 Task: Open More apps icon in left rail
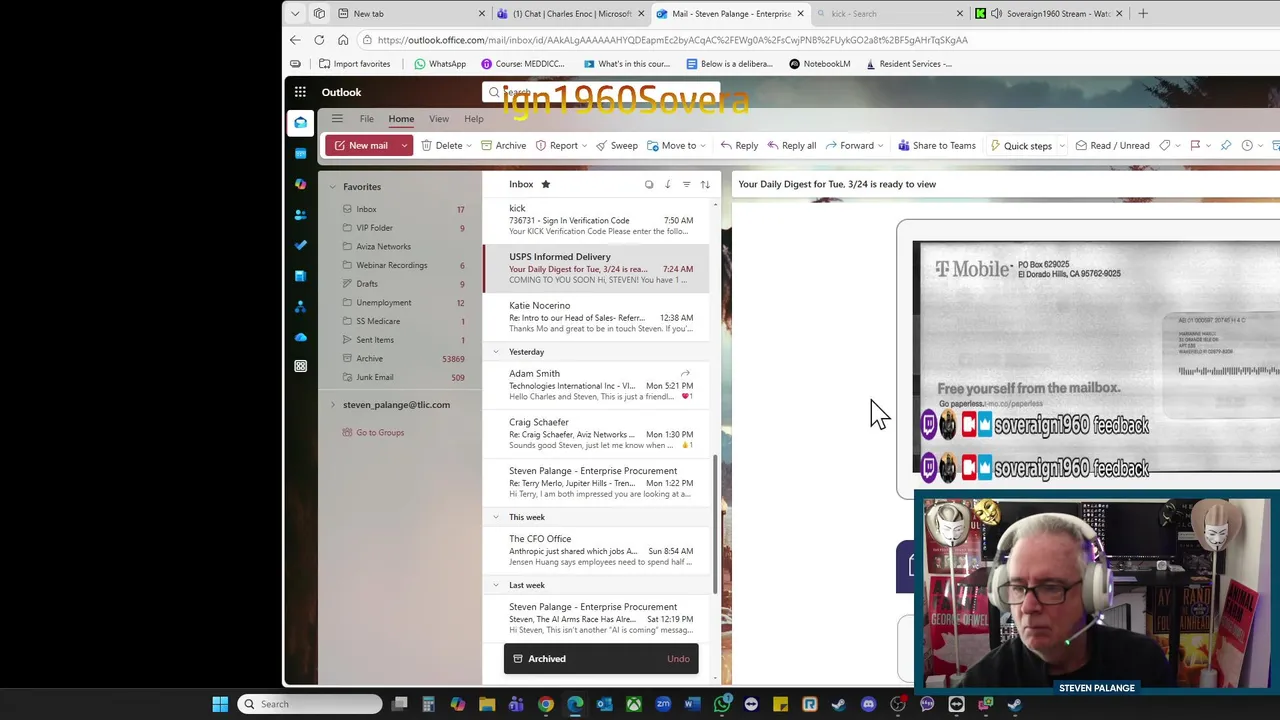(300, 367)
